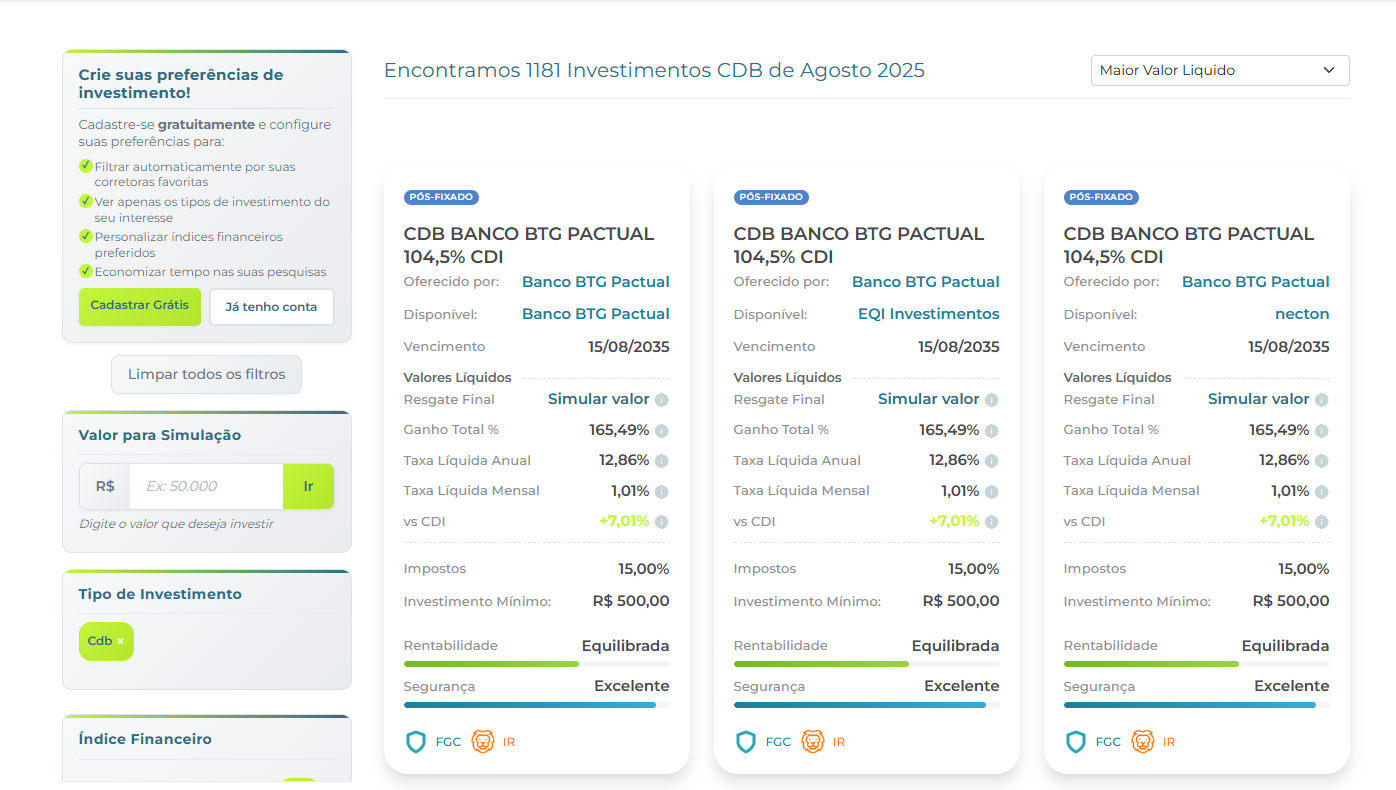Open 'Simular valor' in the necton card

point(1259,399)
